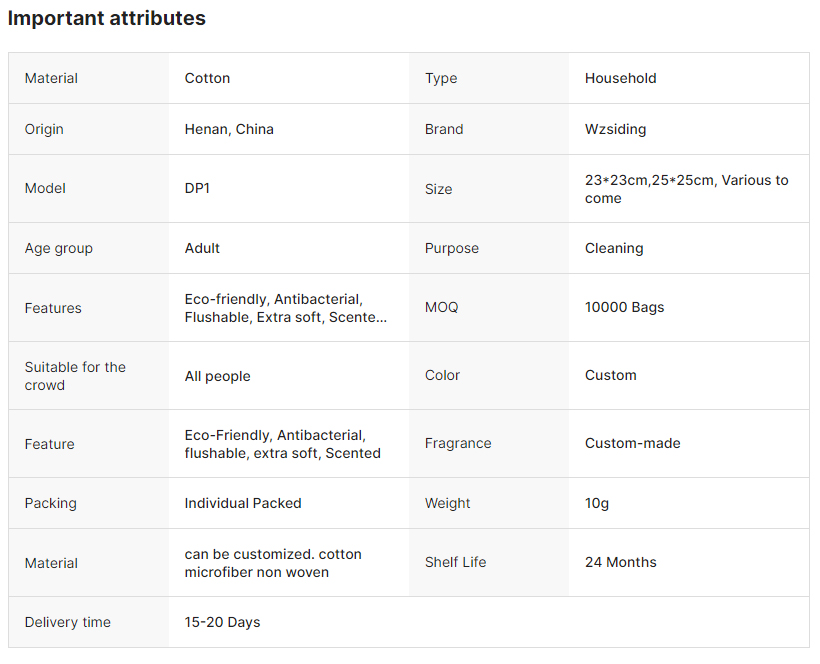Select the All people value
Image resolution: width=820 pixels, height=664 pixels.
click(217, 376)
